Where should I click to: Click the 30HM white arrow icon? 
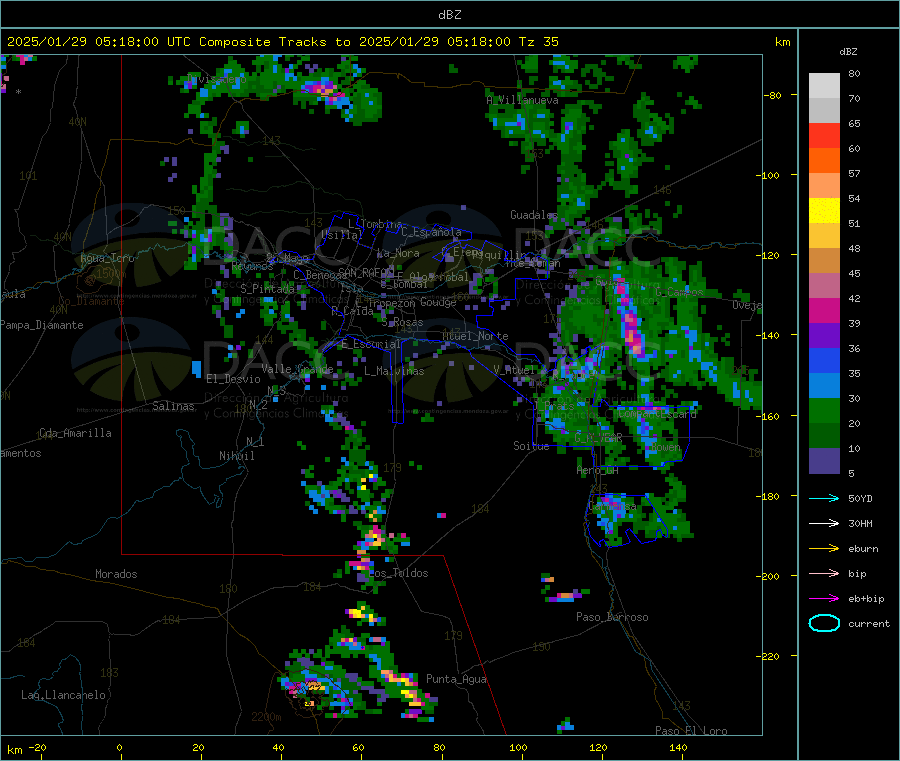tap(824, 523)
